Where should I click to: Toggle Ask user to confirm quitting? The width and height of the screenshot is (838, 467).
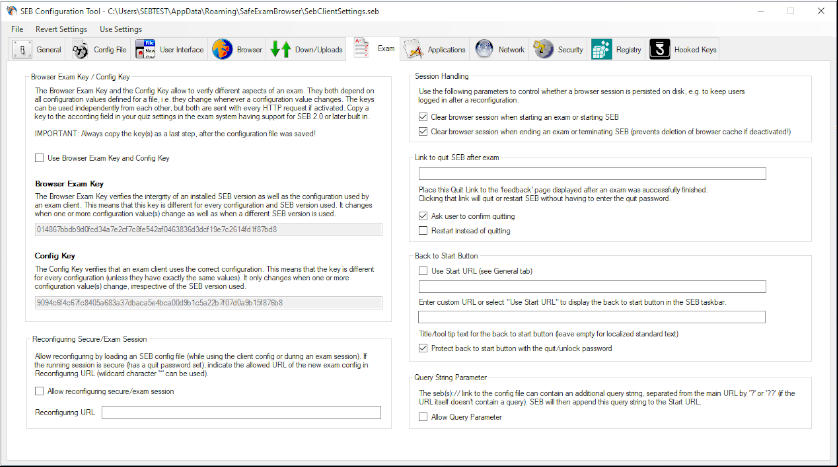coord(423,216)
